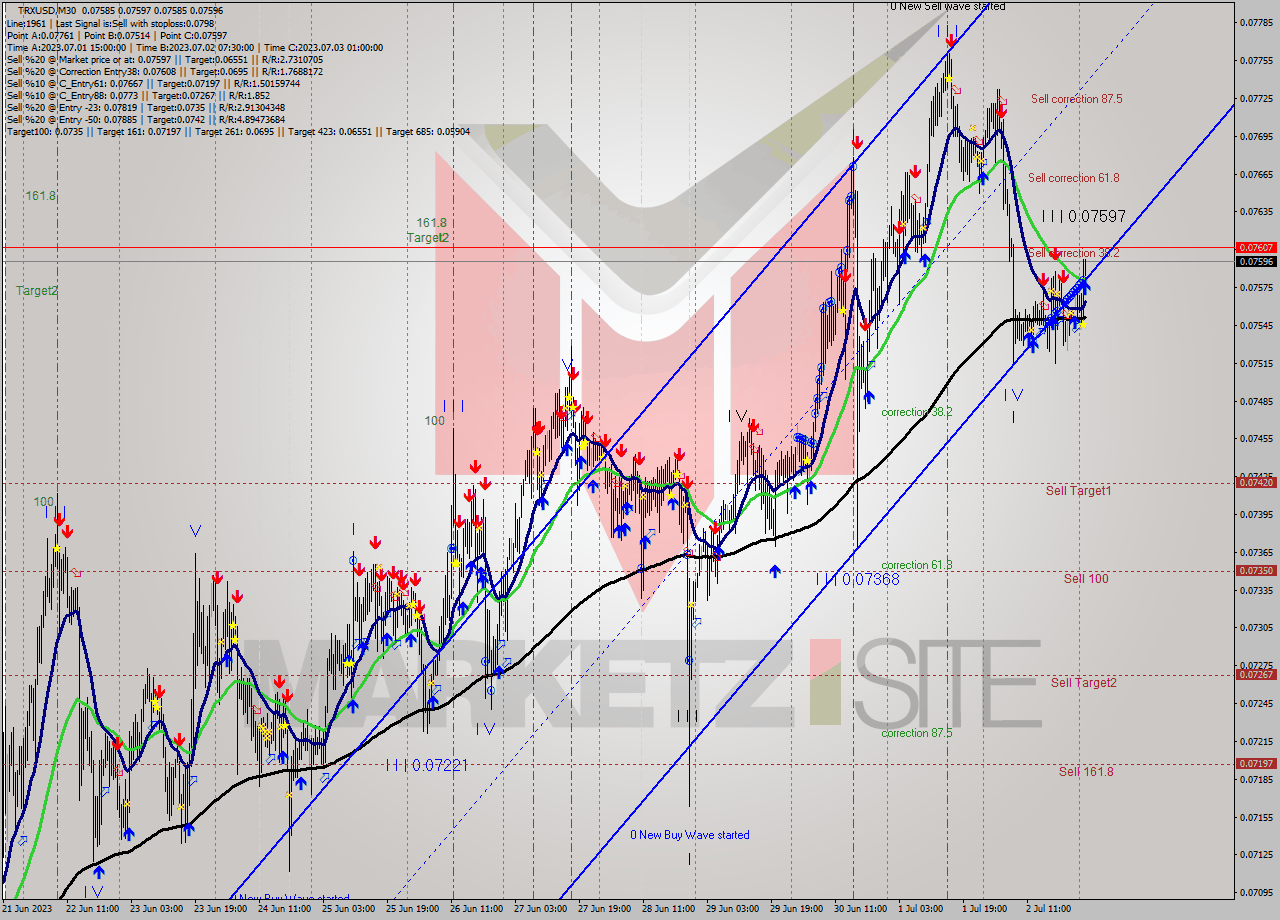Click the '24 Jun 11:00' time axis label
Screen dimensions: 1280x920
click(x=285, y=910)
